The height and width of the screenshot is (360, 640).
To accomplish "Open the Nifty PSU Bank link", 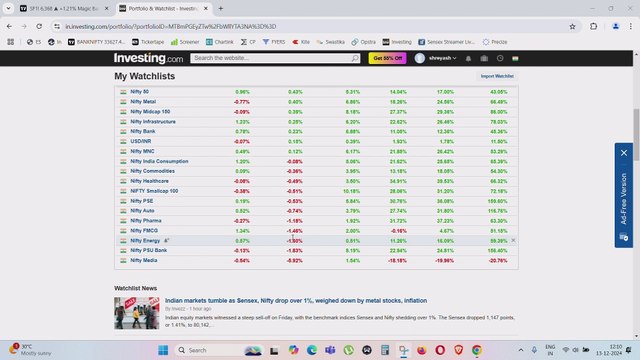I will click(x=149, y=250).
